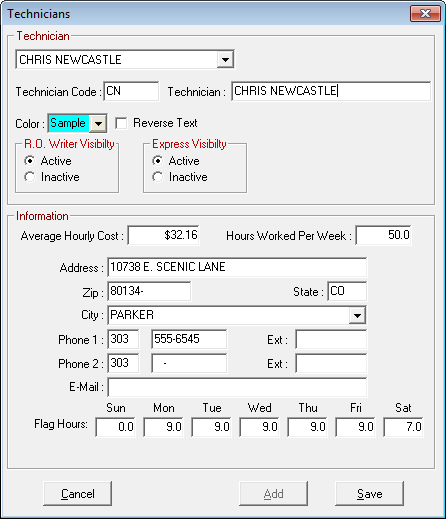Screen dimensions: 446x519
Task: Click the Technician name text field
Action: [331, 91]
